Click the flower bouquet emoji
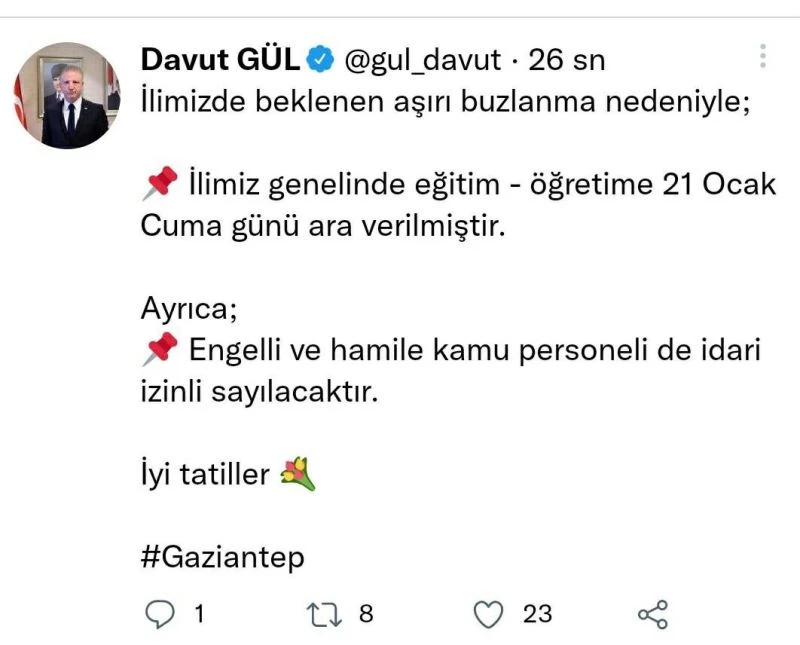The height and width of the screenshot is (645, 800). pyautogui.click(x=298, y=474)
